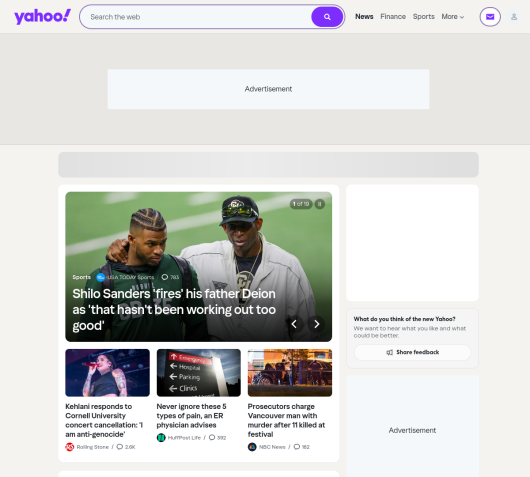Viewport: 530px width, 477px height.
Task: Open the Kehlani concert photo thumbnail
Action: 107,373
